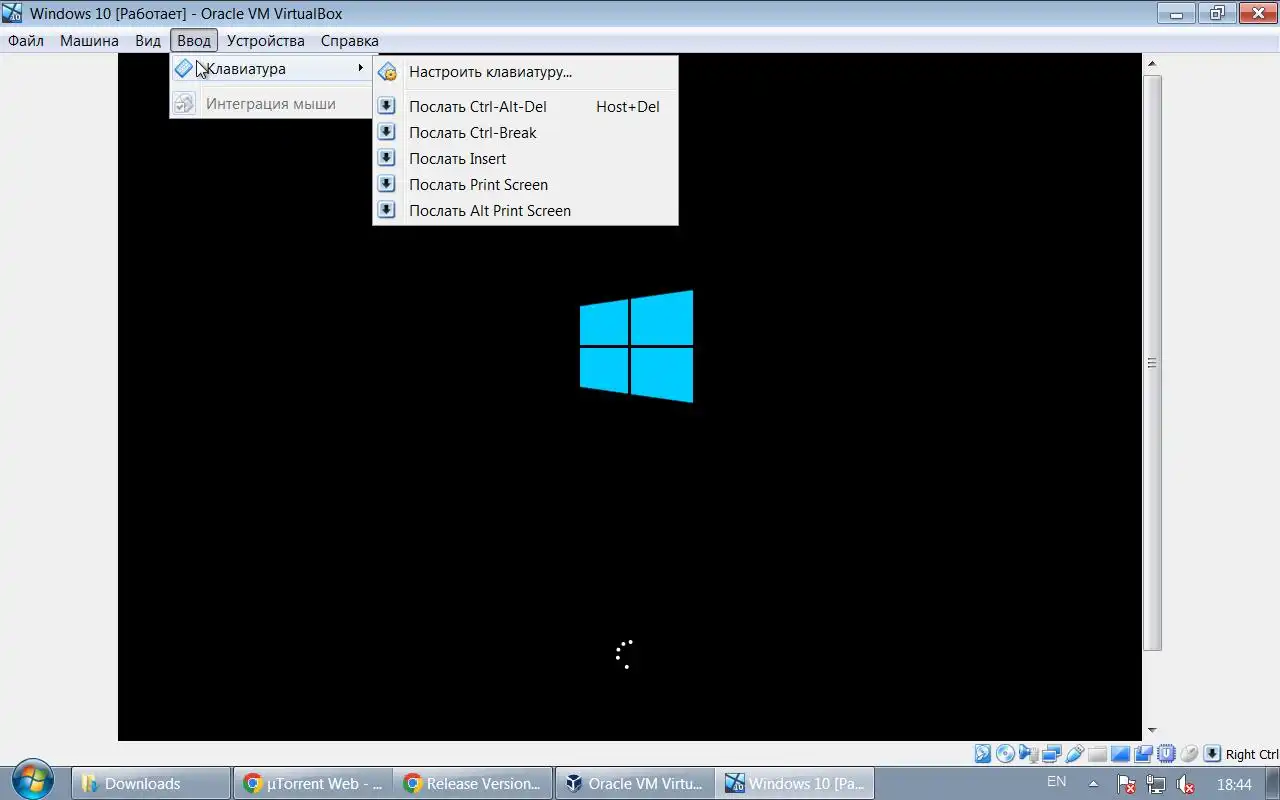Click the vertical scrollbar thumb

tap(1152, 363)
